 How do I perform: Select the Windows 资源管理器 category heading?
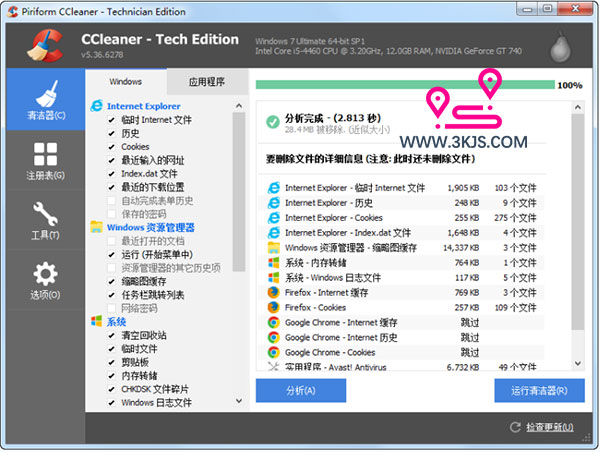[x=151, y=227]
